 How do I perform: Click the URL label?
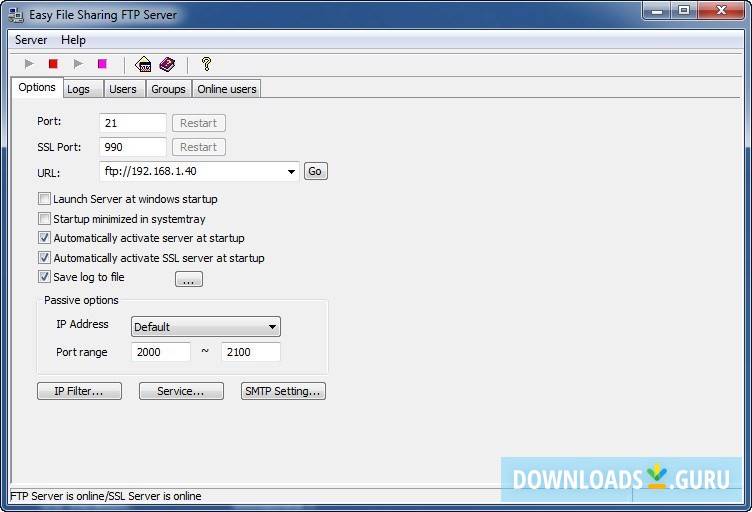(48, 173)
